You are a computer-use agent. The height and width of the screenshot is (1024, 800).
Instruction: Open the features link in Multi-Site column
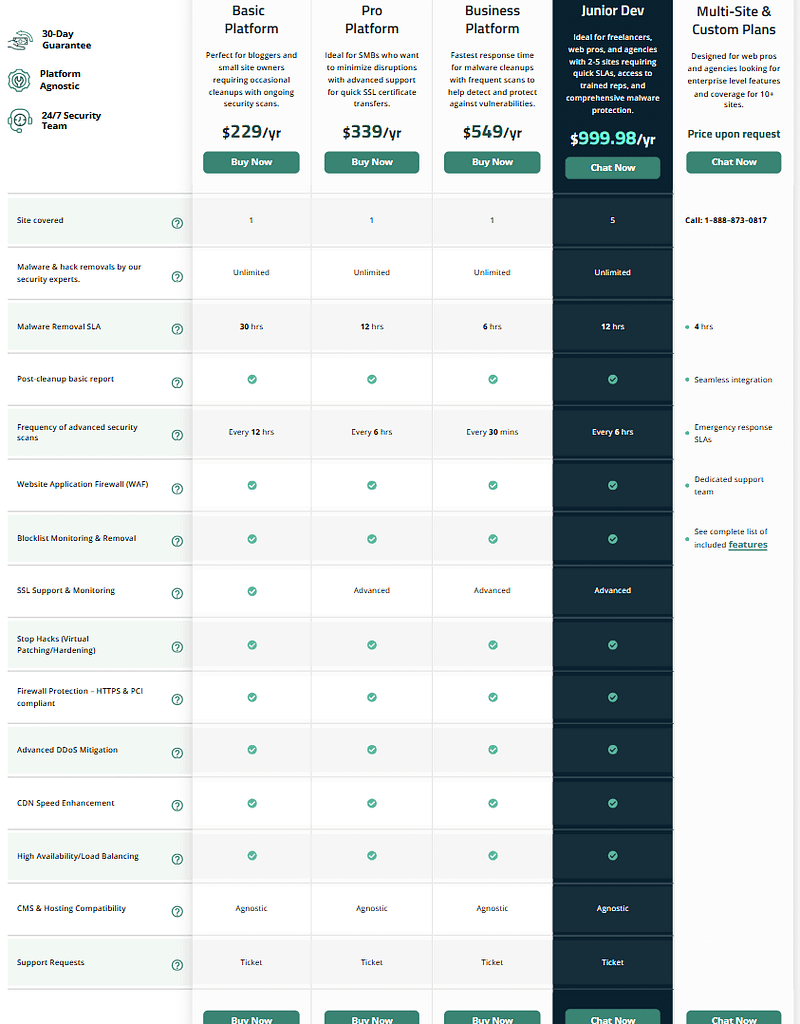[748, 545]
